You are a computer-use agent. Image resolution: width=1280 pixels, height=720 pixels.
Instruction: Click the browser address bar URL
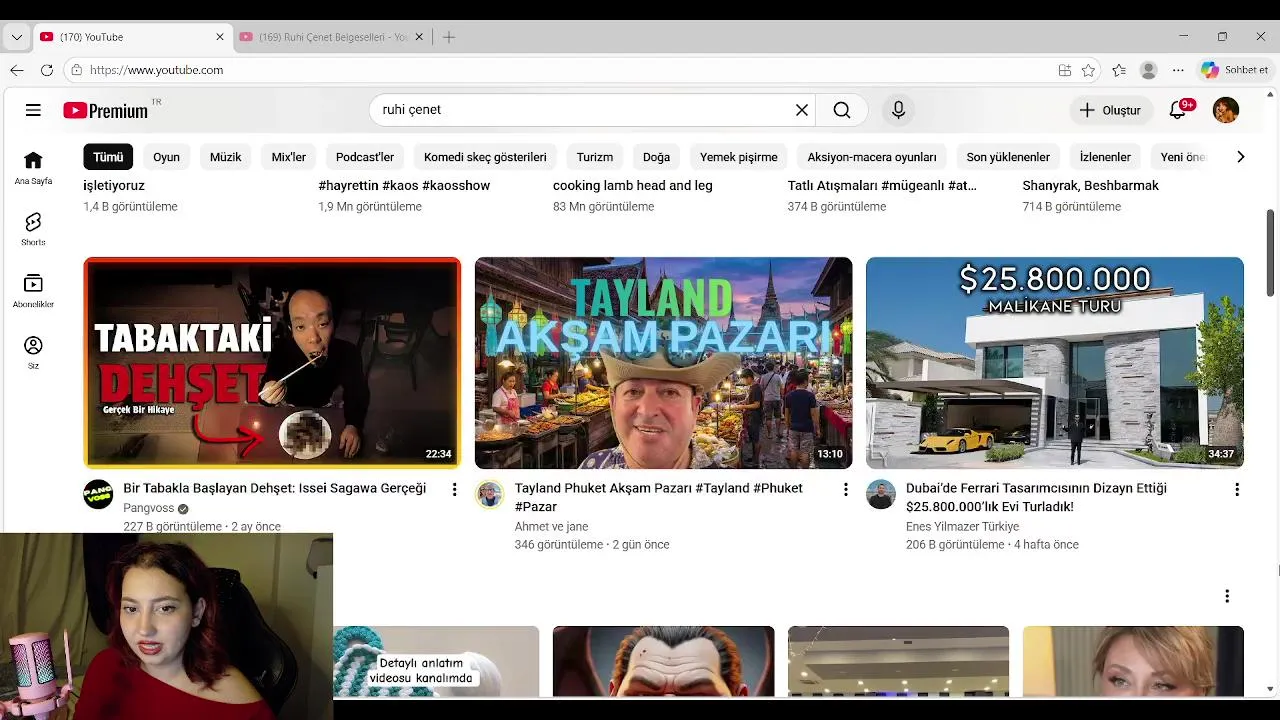pyautogui.click(x=156, y=70)
